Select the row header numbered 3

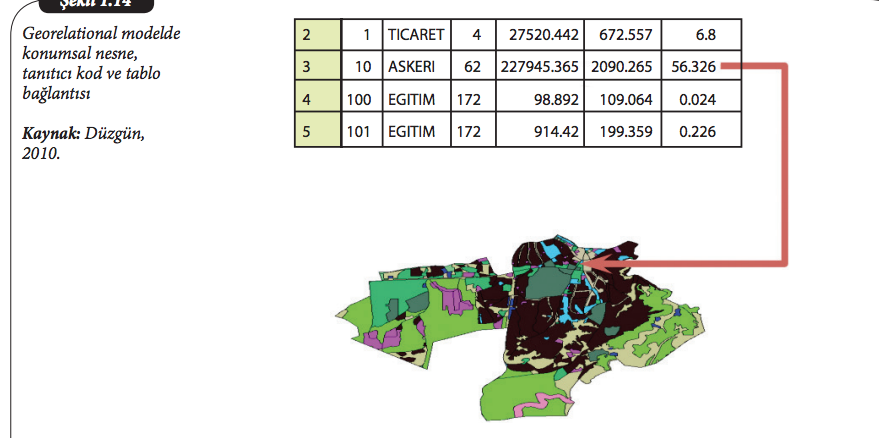click(x=317, y=68)
